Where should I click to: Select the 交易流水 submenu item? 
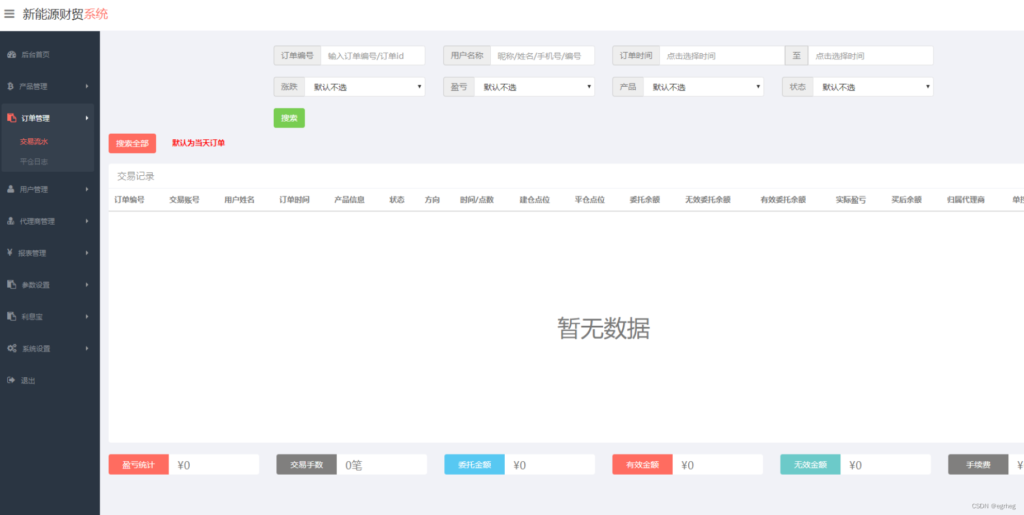34,141
